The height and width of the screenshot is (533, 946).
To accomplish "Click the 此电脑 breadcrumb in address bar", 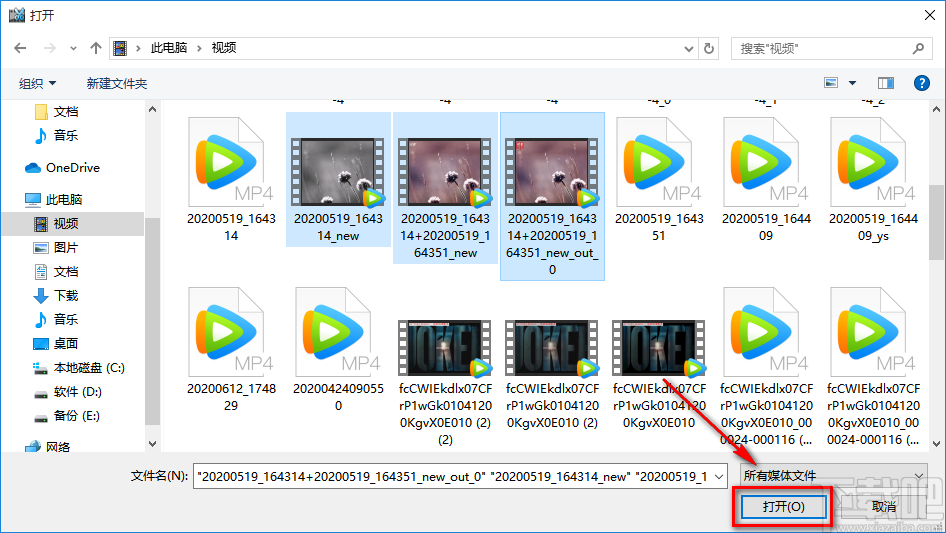I will [x=169, y=48].
